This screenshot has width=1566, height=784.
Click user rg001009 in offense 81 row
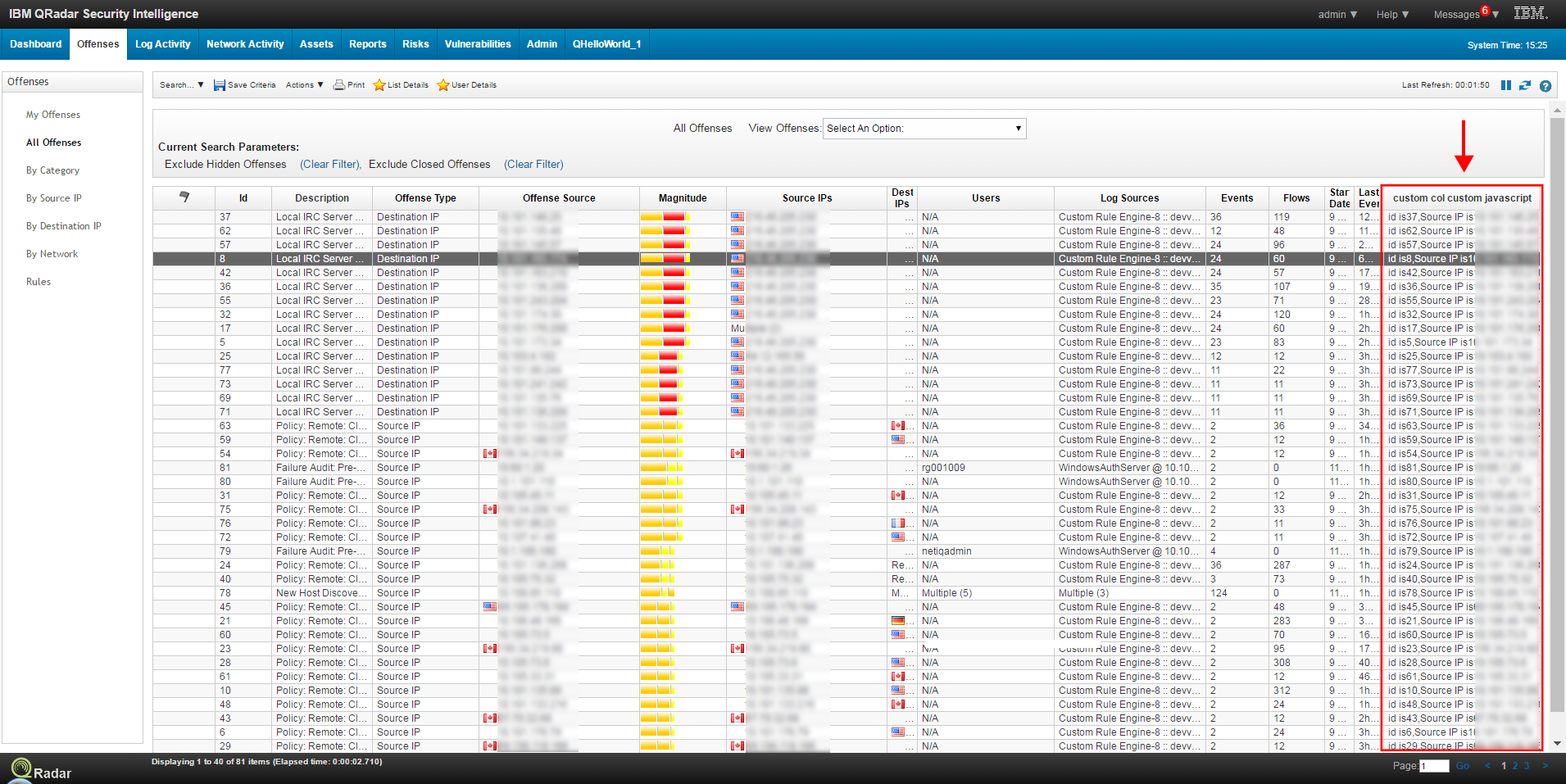[943, 468]
